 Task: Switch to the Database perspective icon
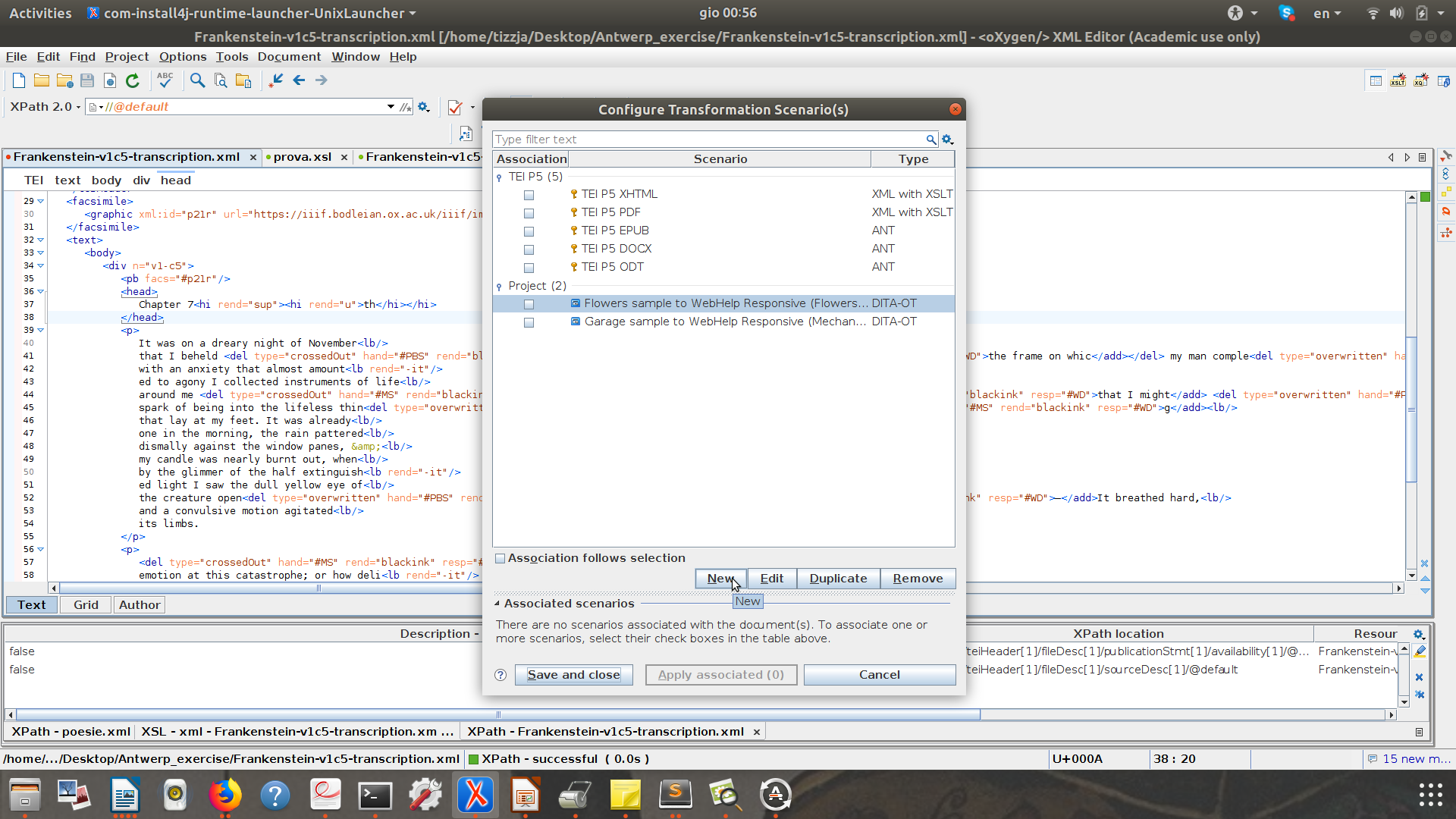coord(1444,80)
